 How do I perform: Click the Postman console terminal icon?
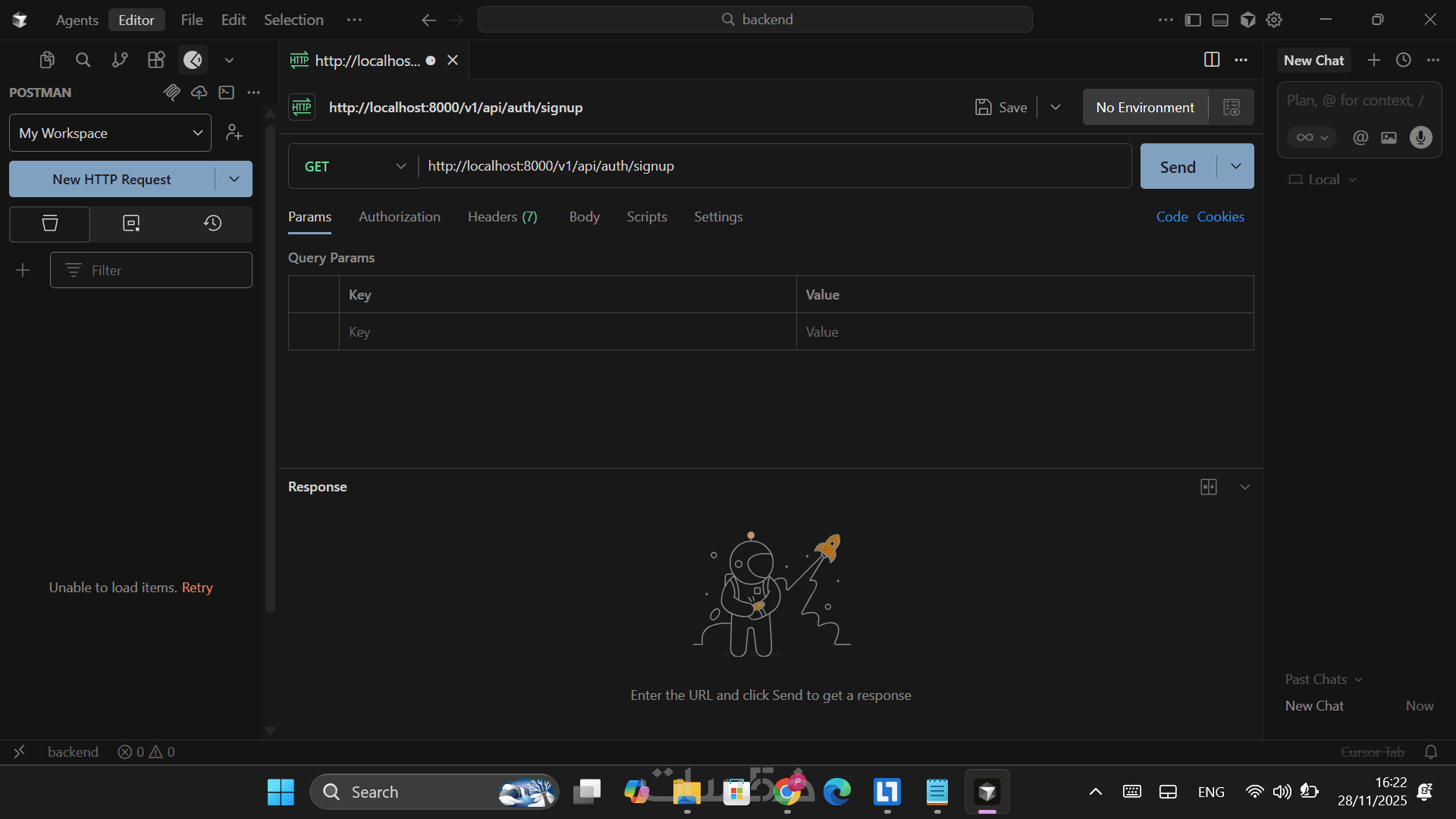pos(226,93)
